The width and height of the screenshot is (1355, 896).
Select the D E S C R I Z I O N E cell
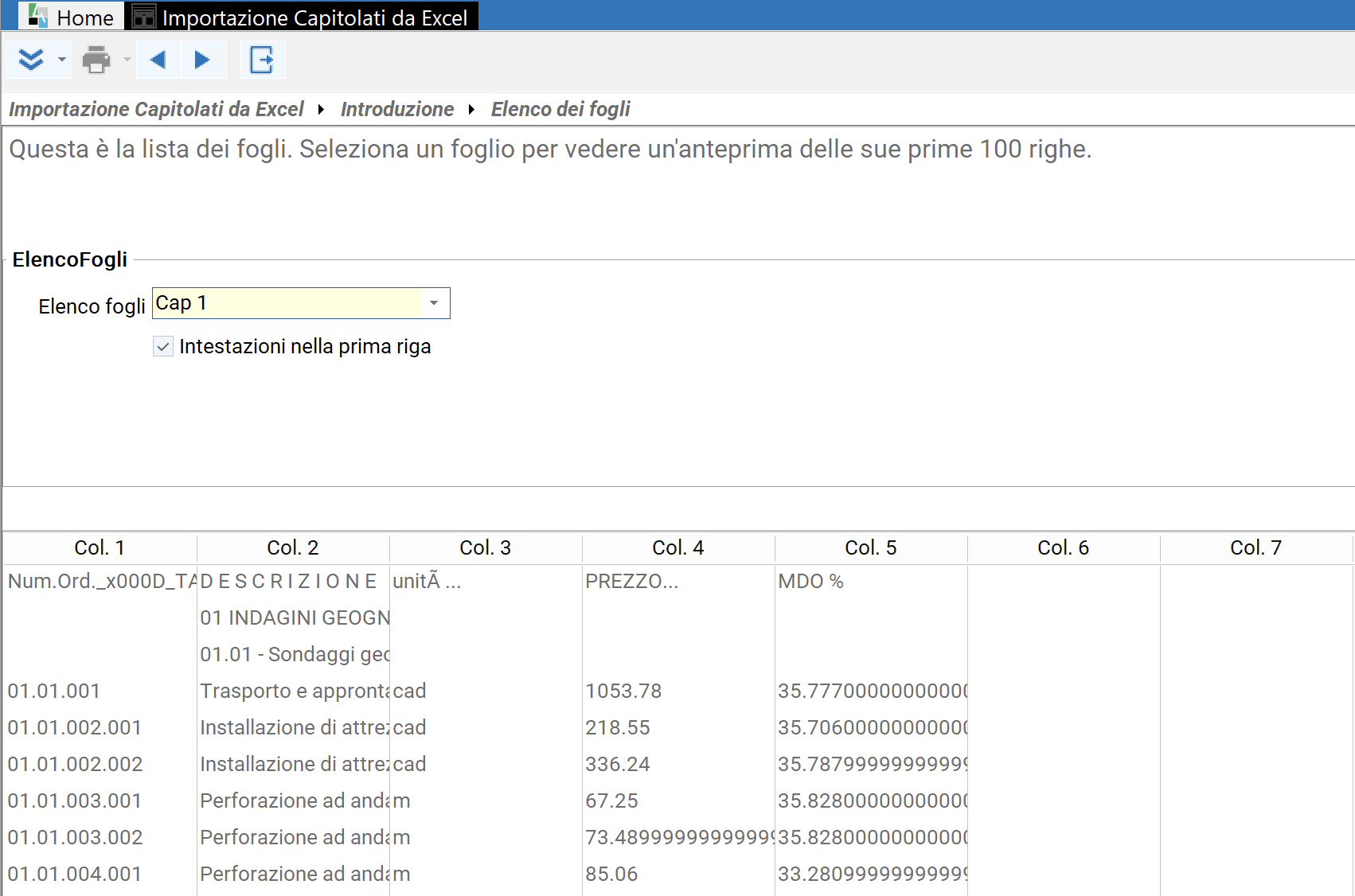click(294, 581)
